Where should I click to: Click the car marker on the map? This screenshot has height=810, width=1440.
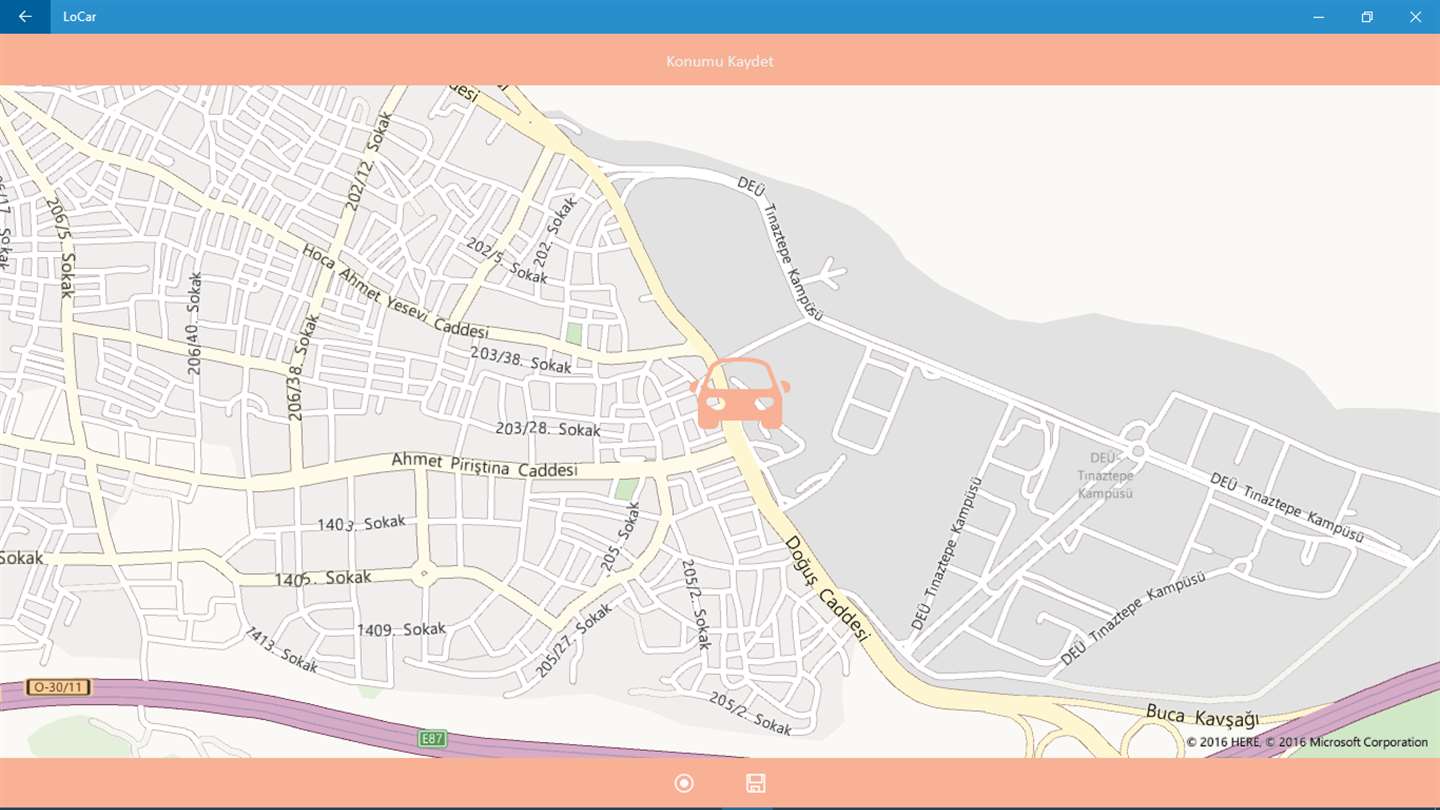pyautogui.click(x=740, y=394)
